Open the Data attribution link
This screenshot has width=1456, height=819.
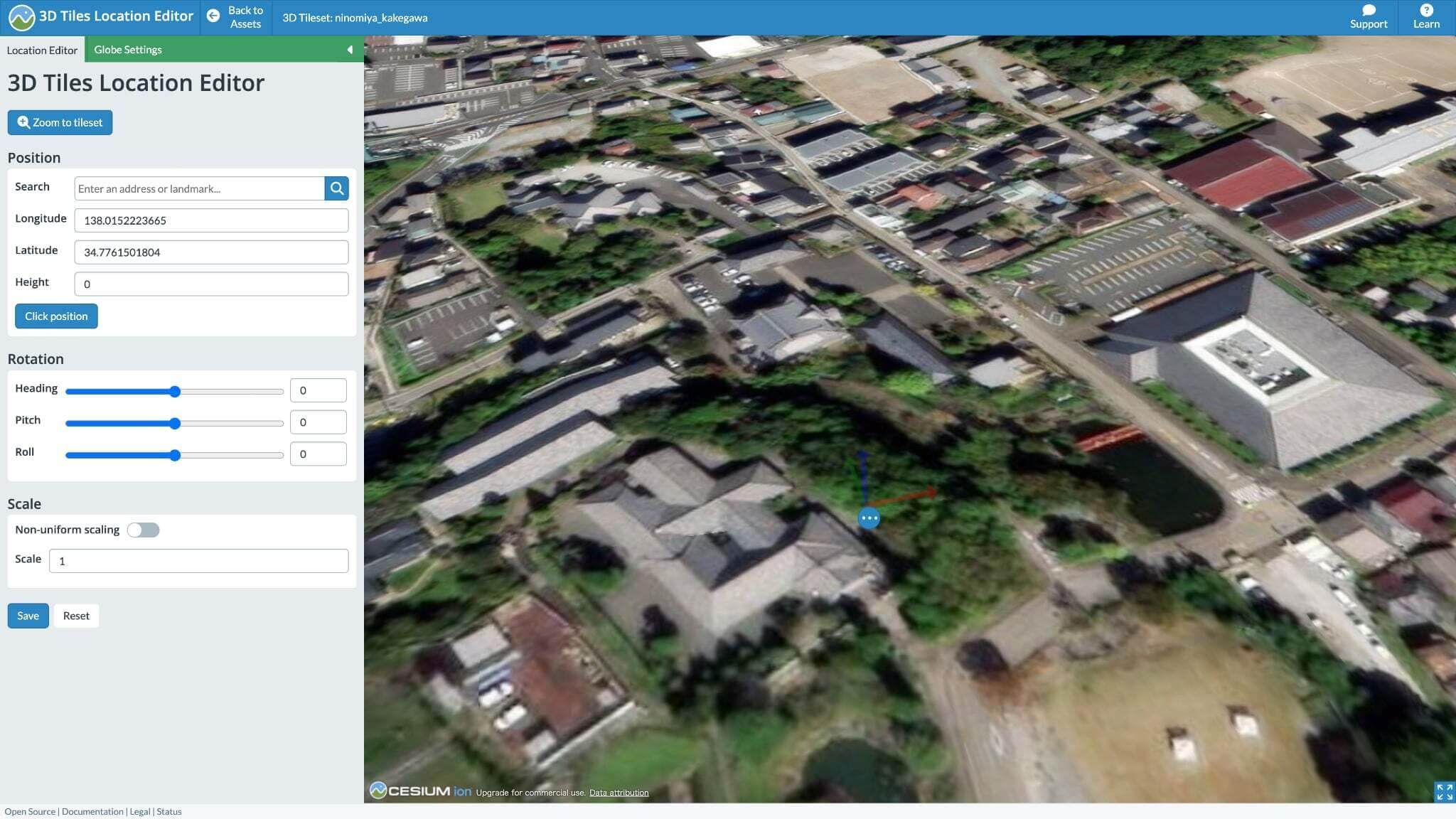619,793
